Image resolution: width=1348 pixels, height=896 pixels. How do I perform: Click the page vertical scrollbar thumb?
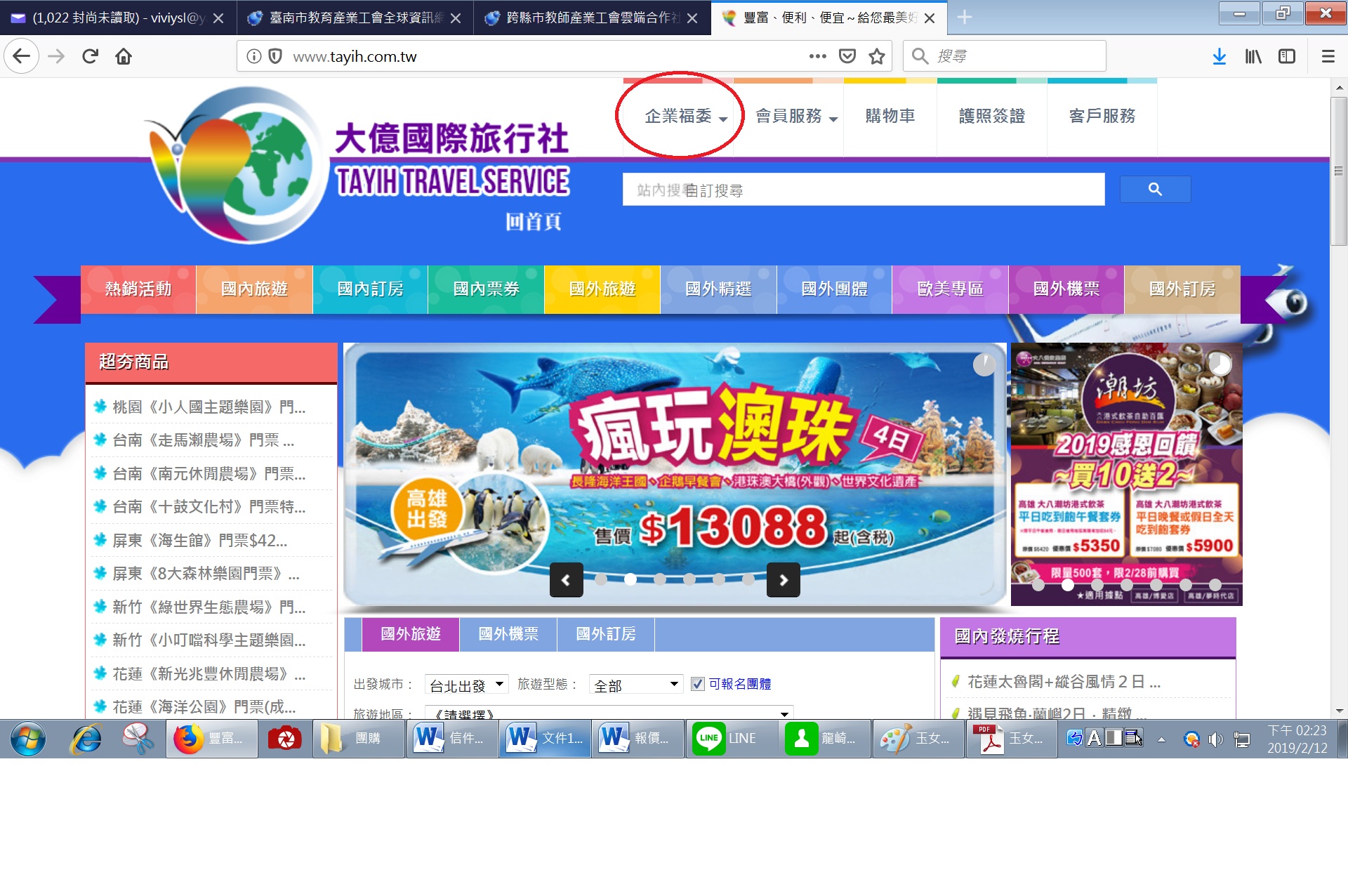point(1339,171)
